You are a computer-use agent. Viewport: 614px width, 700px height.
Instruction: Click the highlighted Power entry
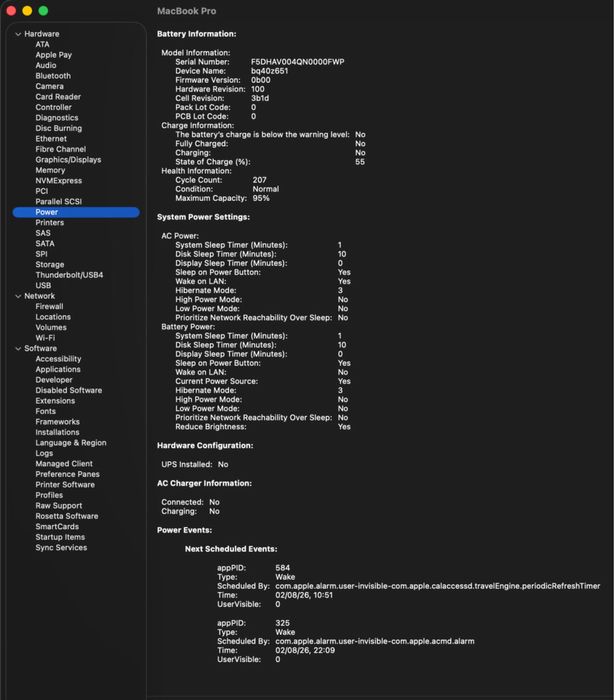(x=76, y=212)
